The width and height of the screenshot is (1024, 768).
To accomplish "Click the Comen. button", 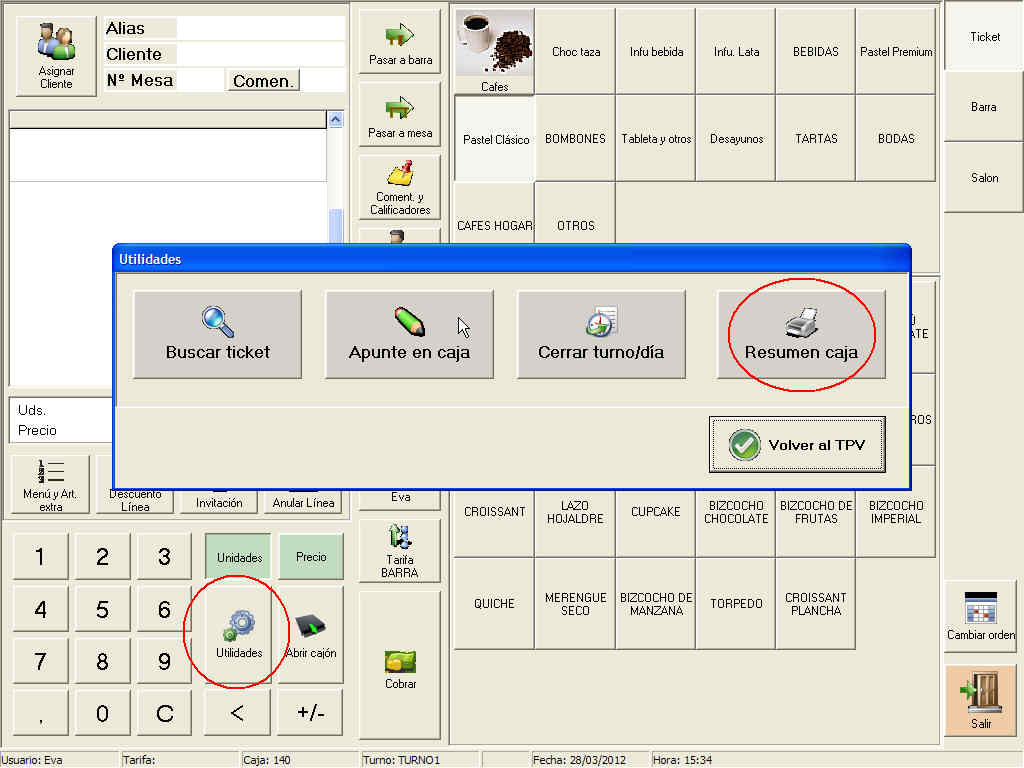I will click(x=263, y=81).
